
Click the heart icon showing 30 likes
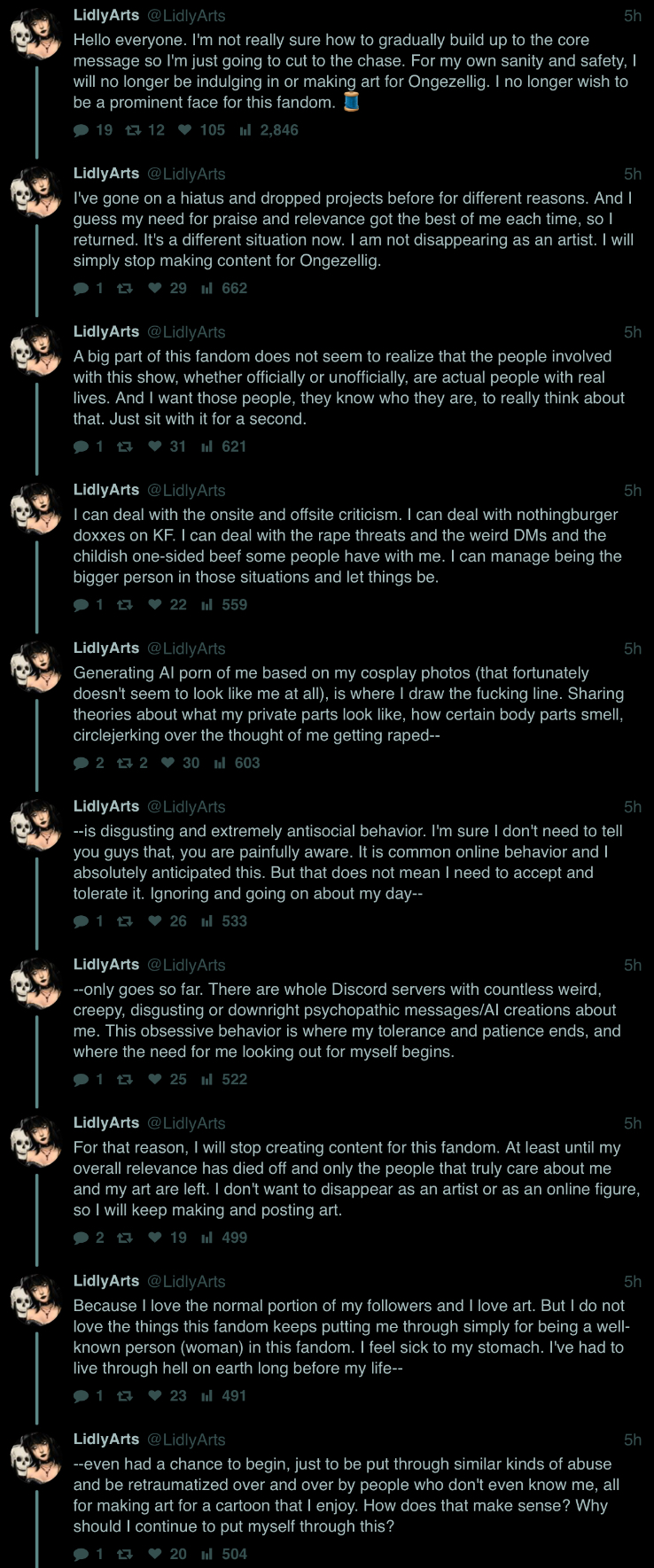point(167,763)
